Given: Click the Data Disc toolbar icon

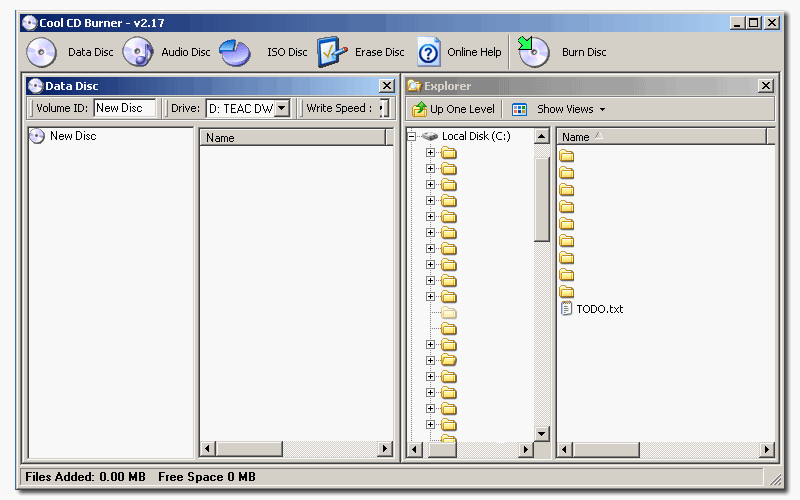Looking at the screenshot, I should pyautogui.click(x=41, y=52).
